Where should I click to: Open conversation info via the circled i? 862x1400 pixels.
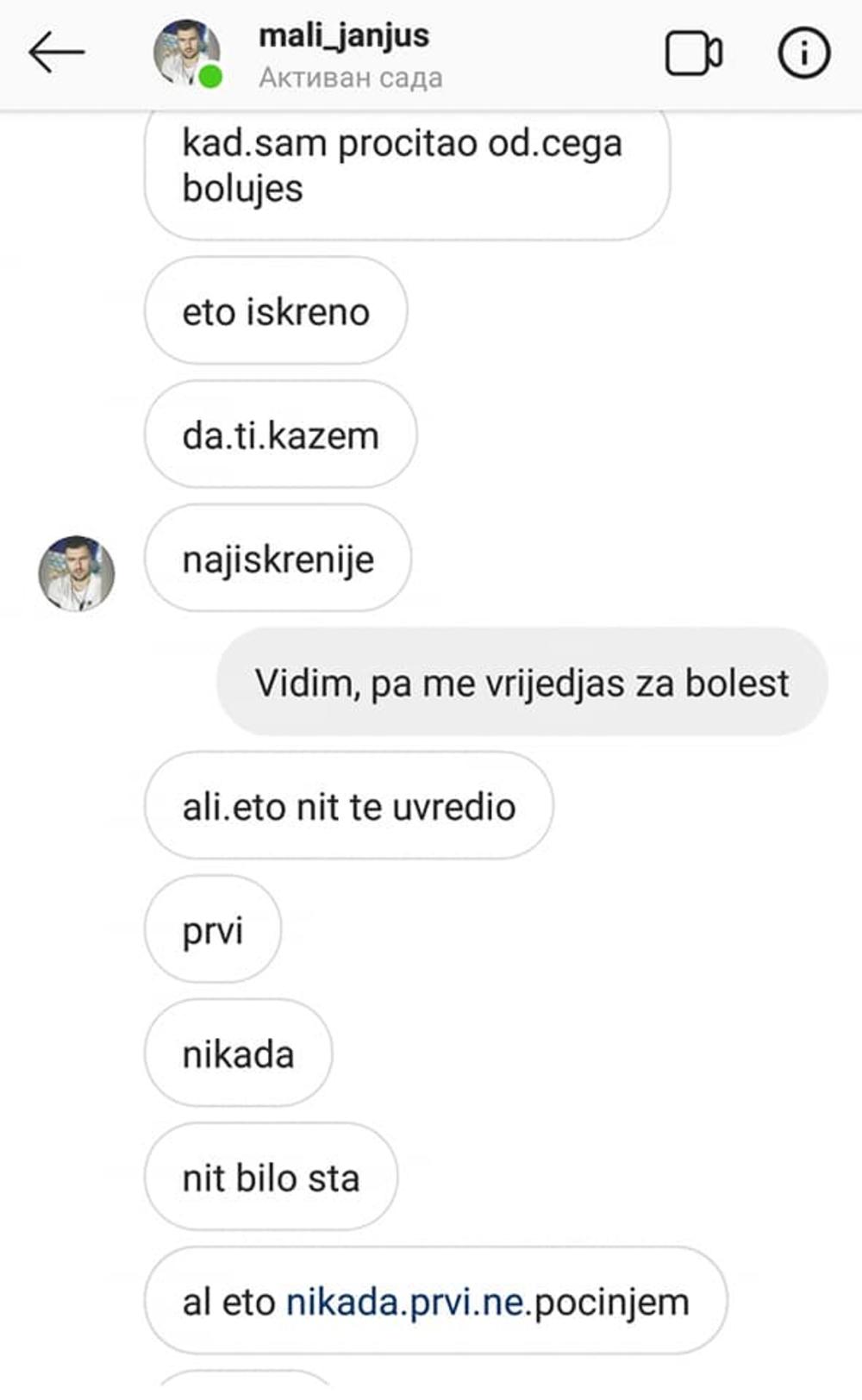click(x=803, y=53)
